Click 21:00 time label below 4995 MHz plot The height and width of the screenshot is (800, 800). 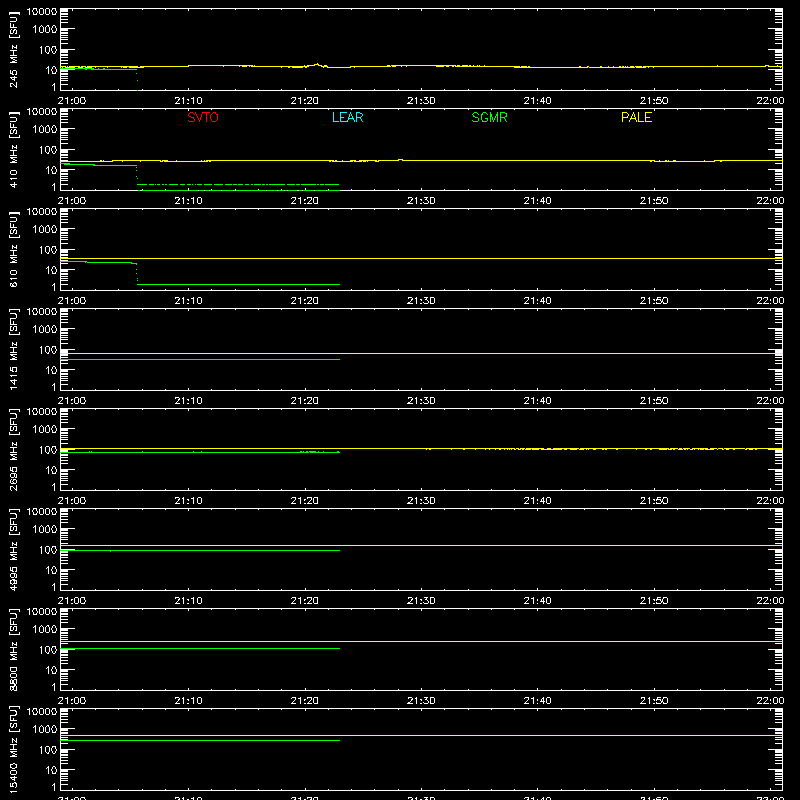point(72,601)
